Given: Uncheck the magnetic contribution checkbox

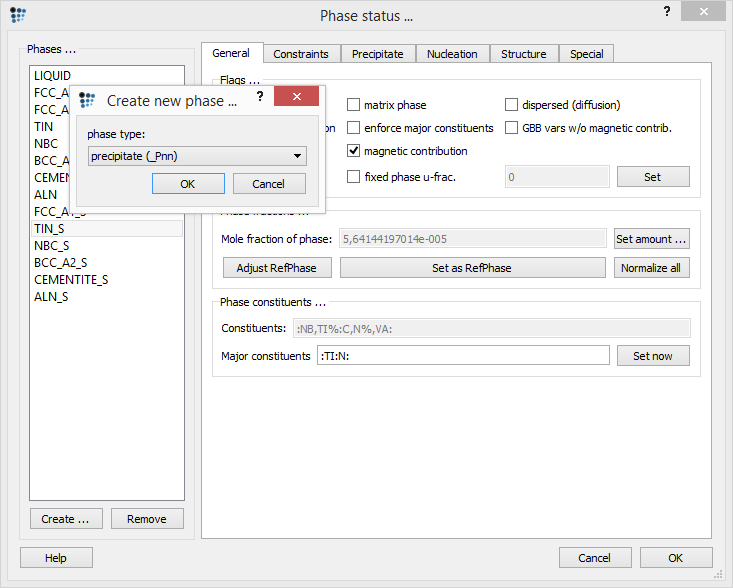Looking at the screenshot, I should pos(354,151).
